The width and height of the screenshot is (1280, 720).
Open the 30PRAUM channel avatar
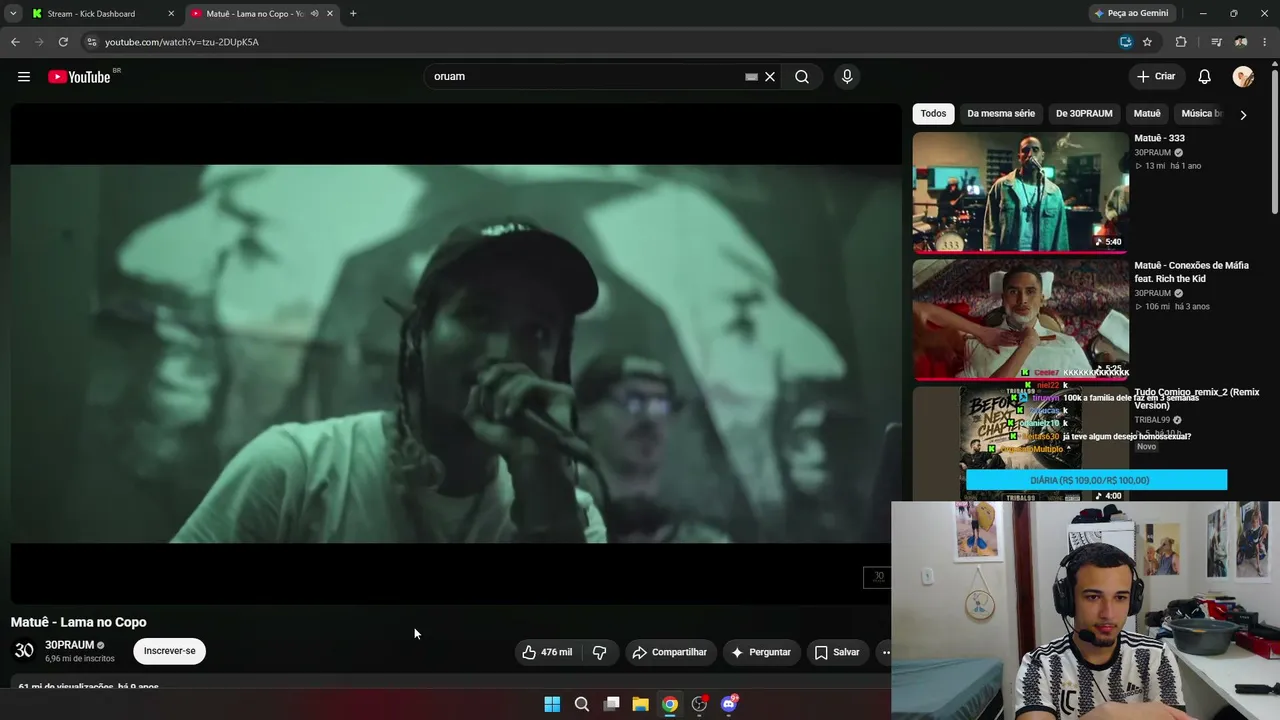click(x=24, y=651)
